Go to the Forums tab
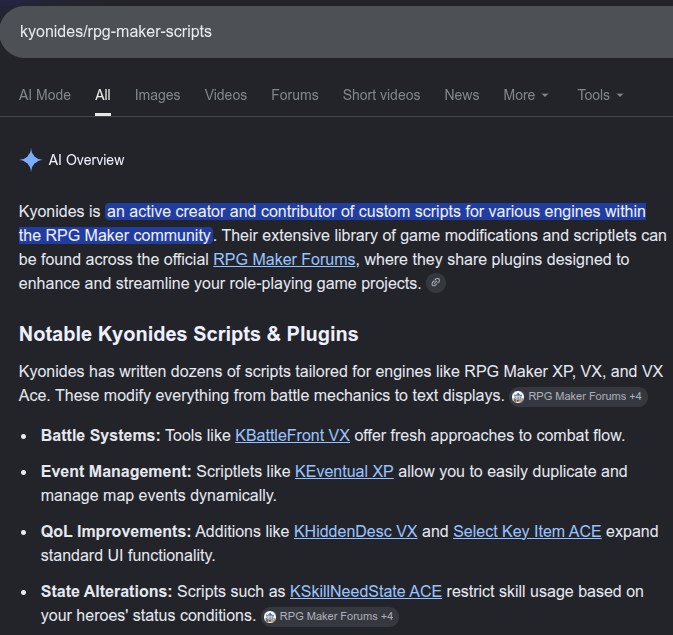 click(x=295, y=95)
